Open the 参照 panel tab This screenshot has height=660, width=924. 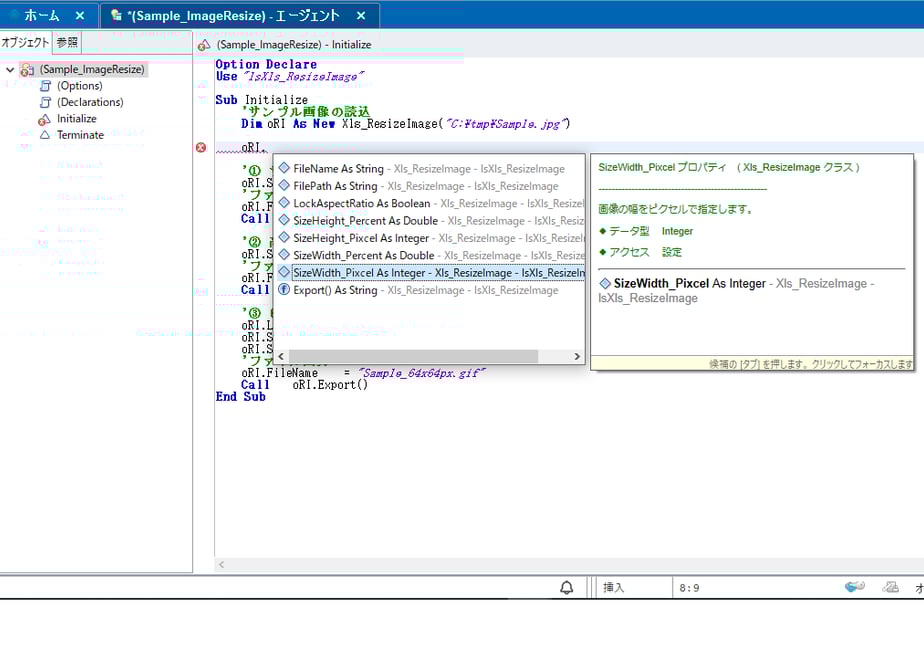coord(67,42)
